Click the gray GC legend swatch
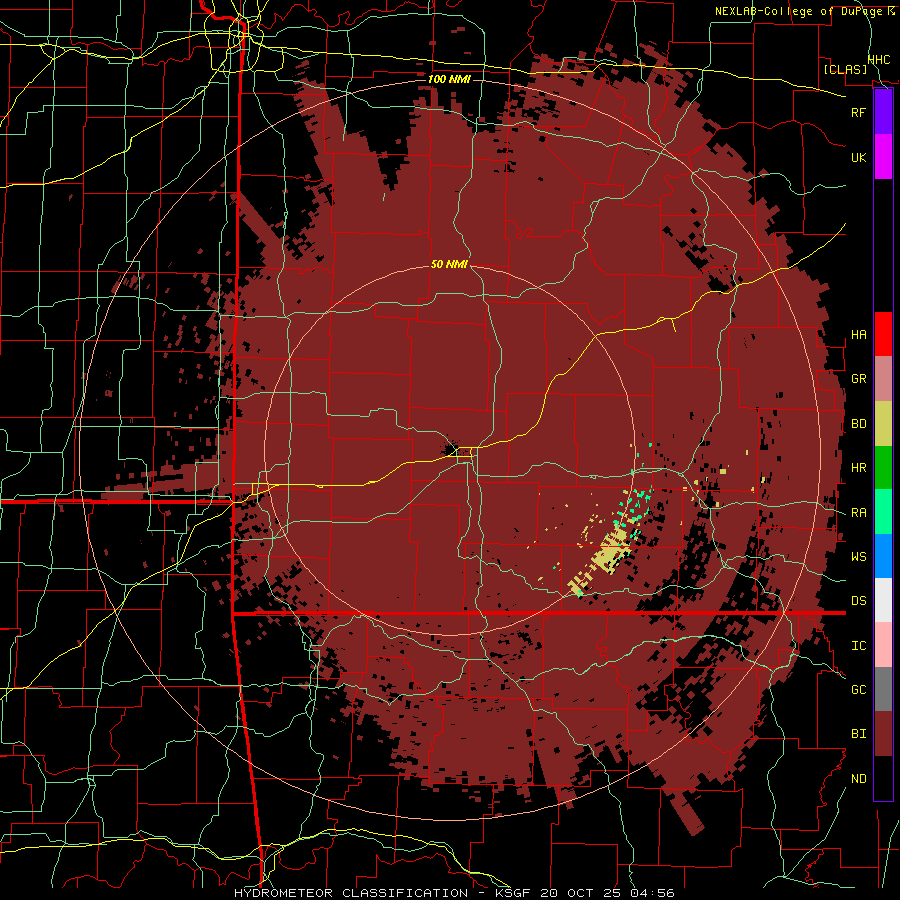The image size is (900, 900). (883, 689)
